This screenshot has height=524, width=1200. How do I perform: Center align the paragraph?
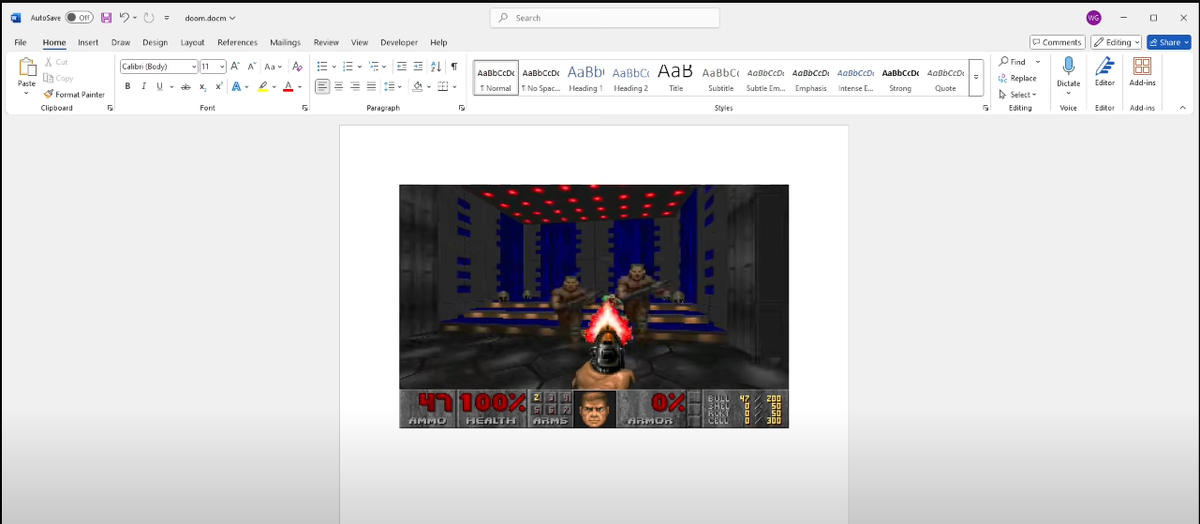click(x=339, y=86)
